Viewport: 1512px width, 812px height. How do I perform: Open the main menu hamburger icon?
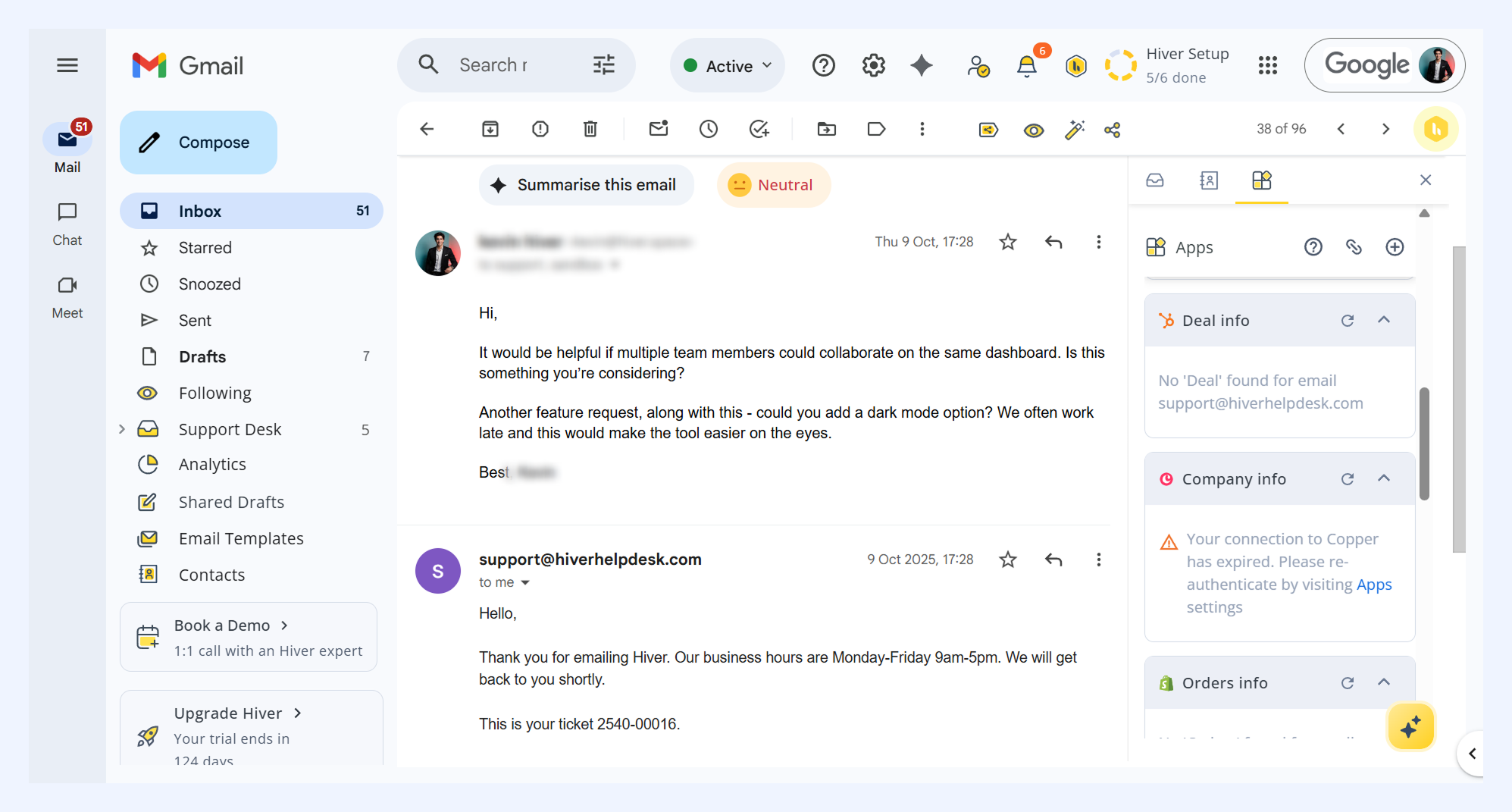click(x=67, y=65)
